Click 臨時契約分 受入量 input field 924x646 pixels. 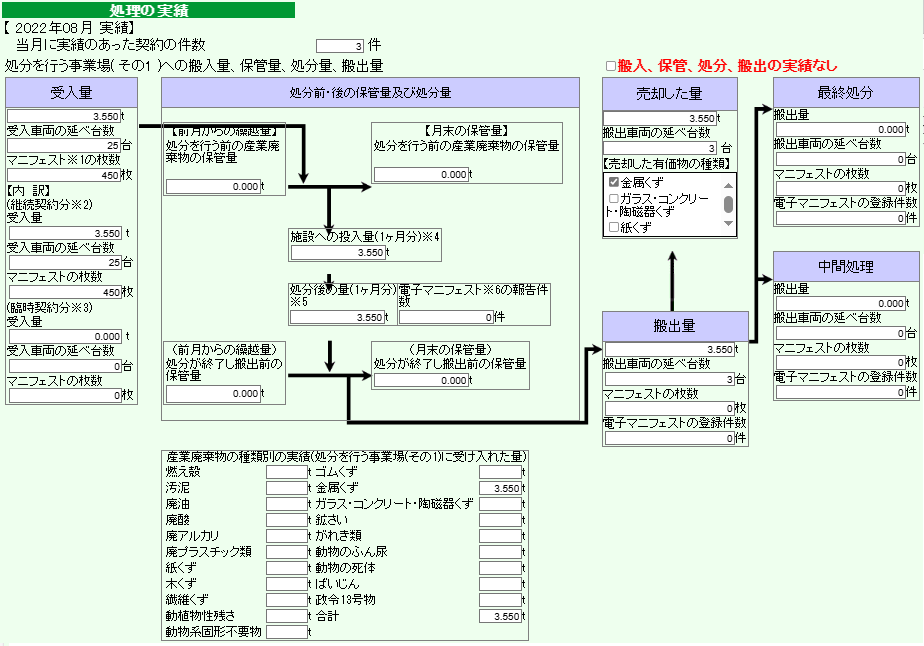65,337
